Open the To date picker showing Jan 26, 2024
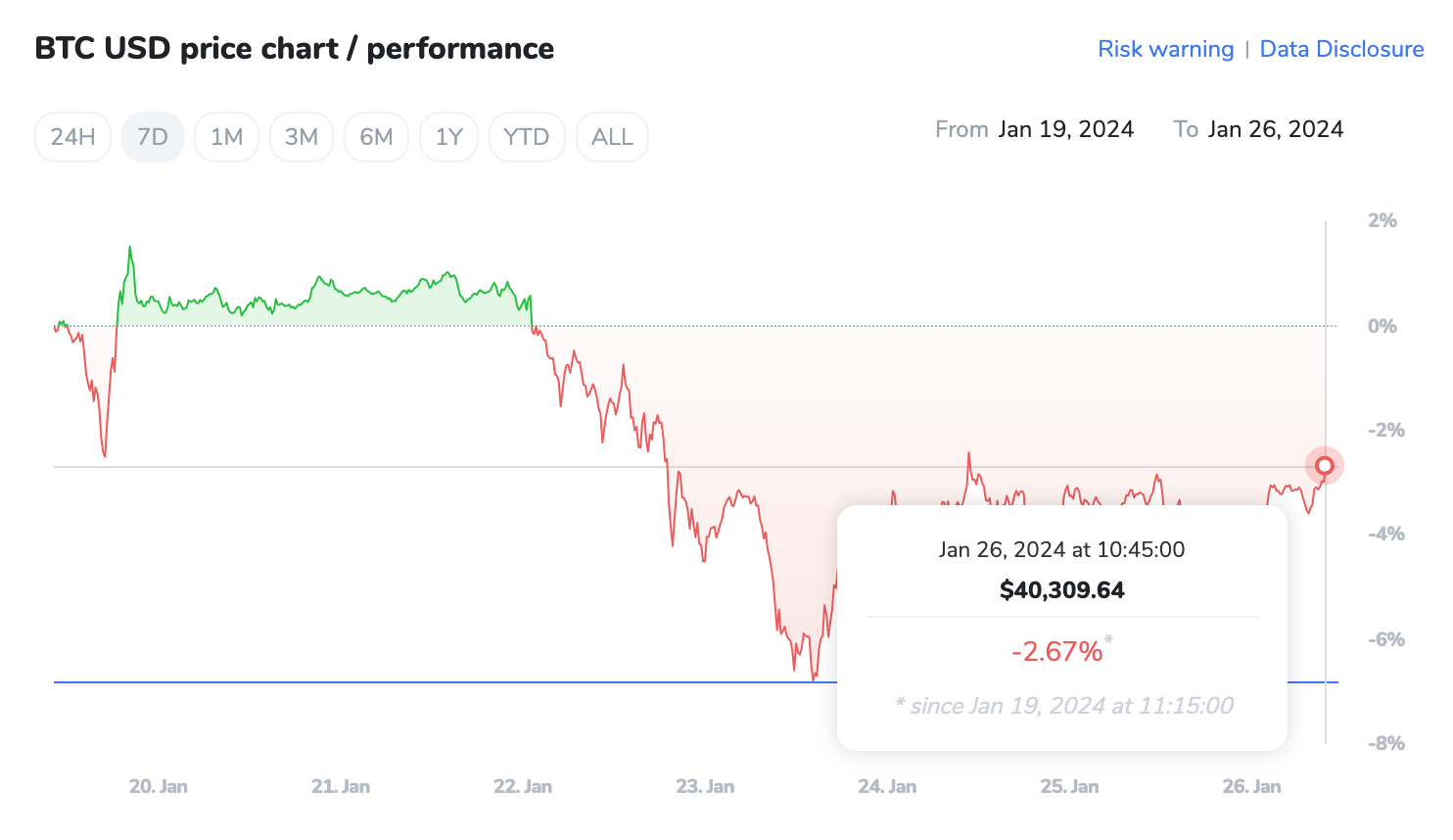Image resolution: width=1453 pixels, height=840 pixels. coord(1276,128)
